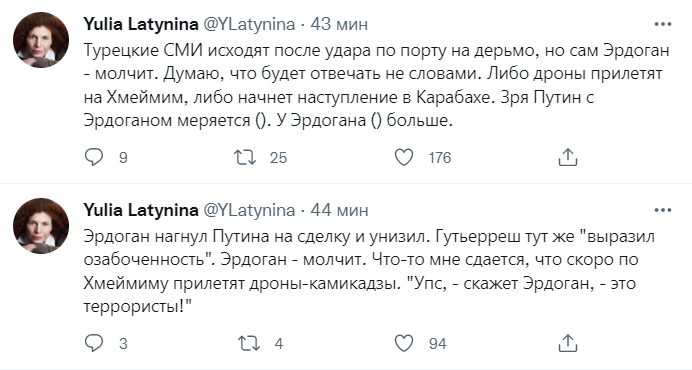This screenshot has height=370, width=692.
Task: Open Yulia Latynina name in second tweet
Action: pyautogui.click(x=141, y=210)
